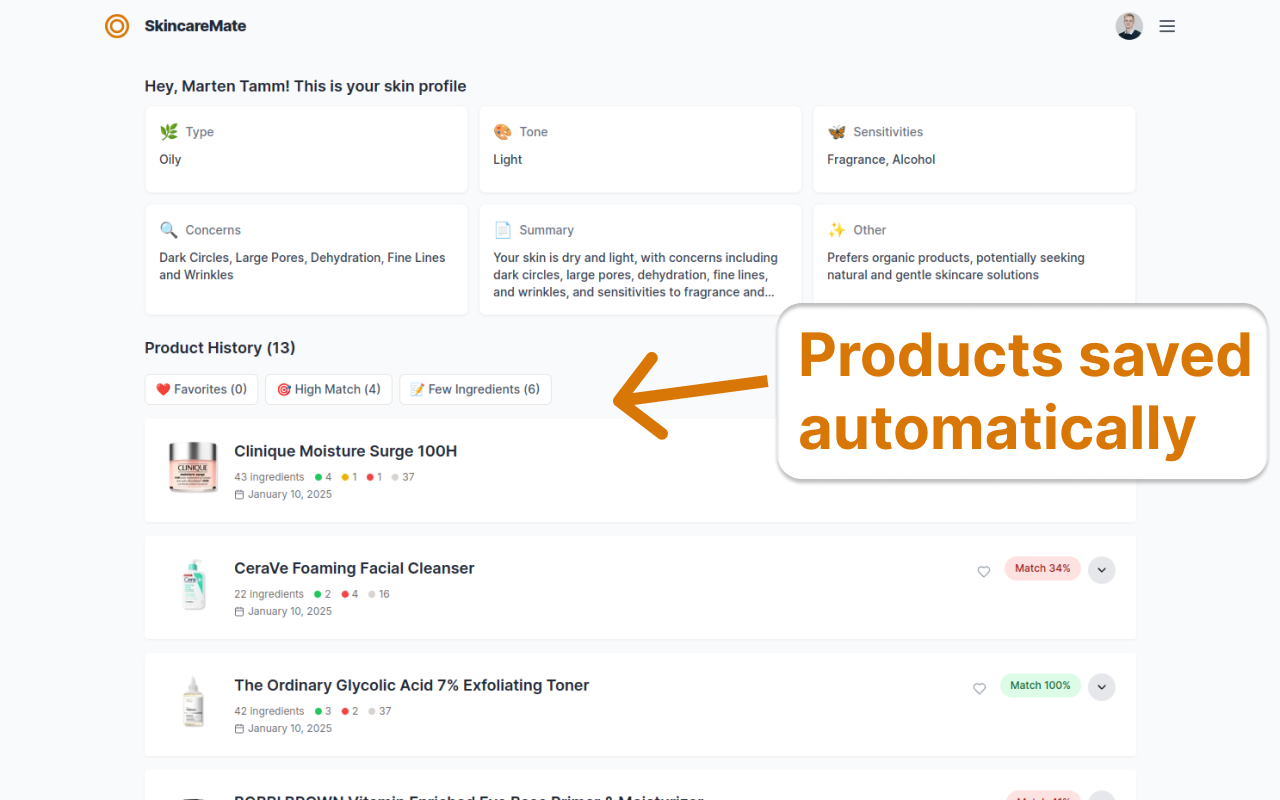Open the user profile avatar
1280x800 pixels.
1129,26
